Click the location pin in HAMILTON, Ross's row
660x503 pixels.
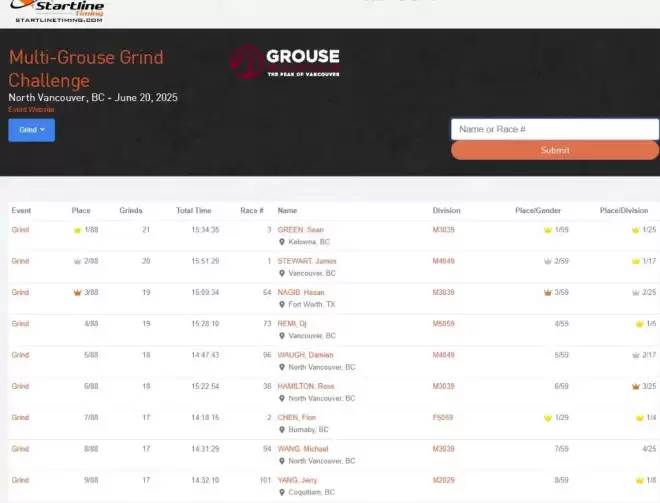pyautogui.click(x=282, y=398)
